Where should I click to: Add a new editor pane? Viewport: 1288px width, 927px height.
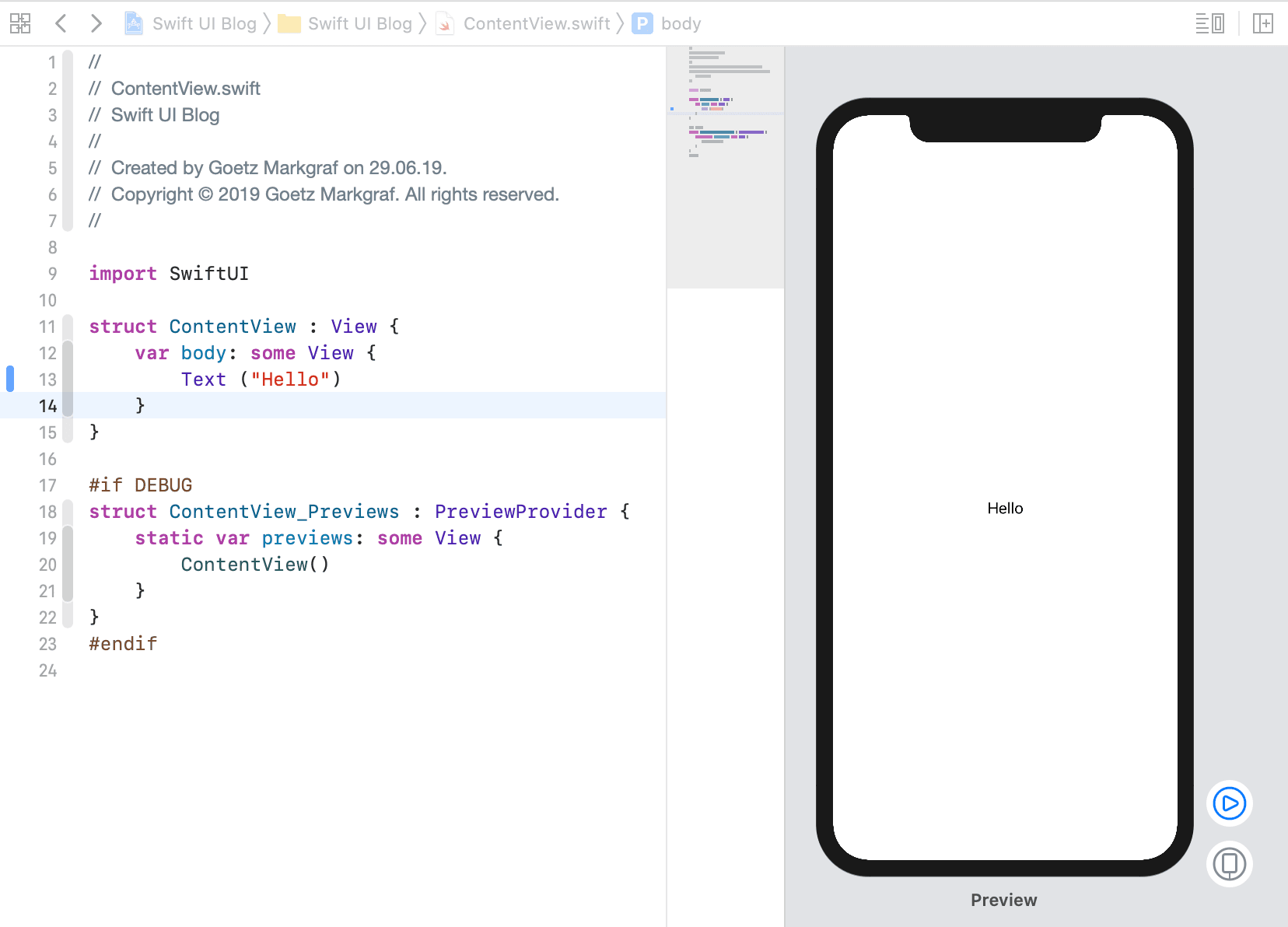point(1263,23)
